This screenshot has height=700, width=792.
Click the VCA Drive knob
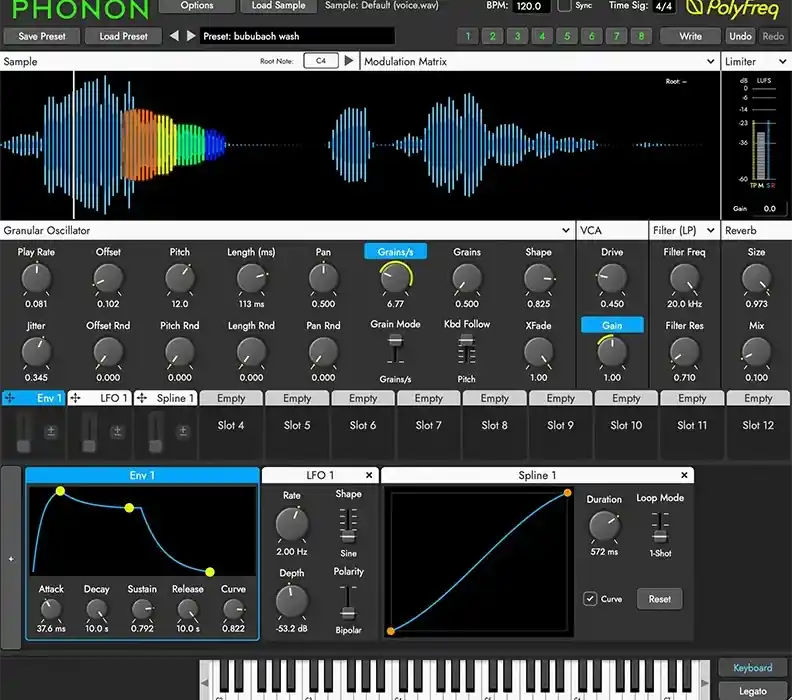click(x=612, y=278)
